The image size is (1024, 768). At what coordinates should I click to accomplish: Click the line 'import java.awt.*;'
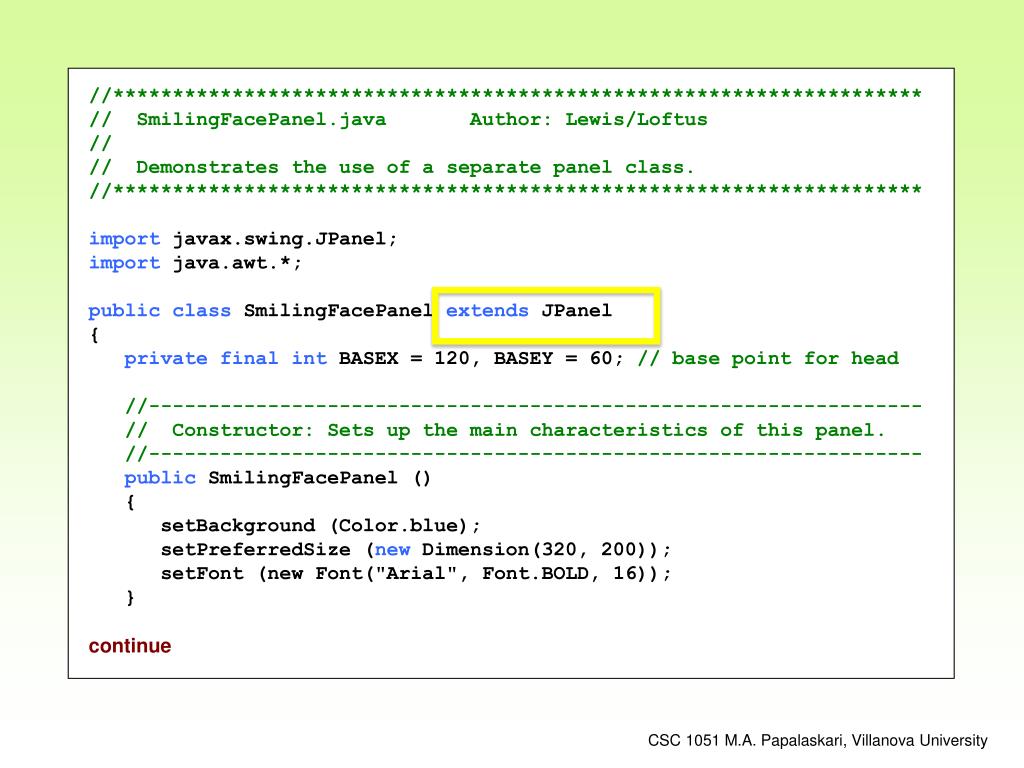point(195,263)
